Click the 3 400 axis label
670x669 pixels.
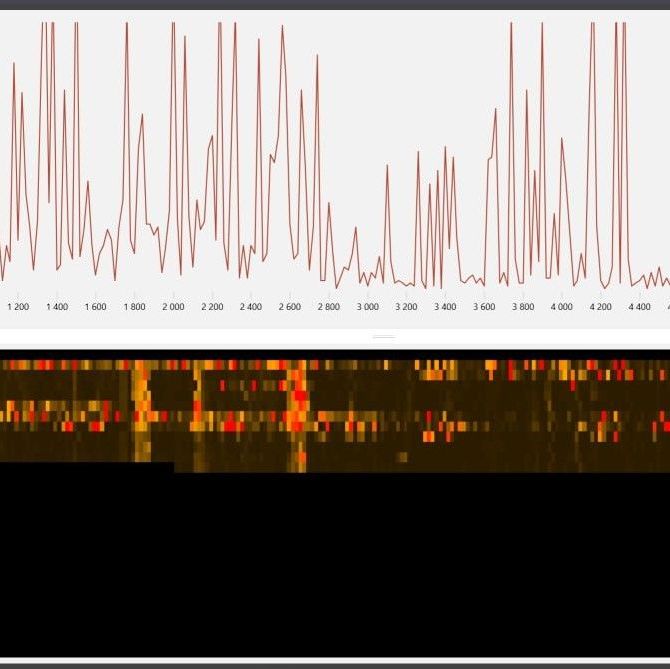(445, 307)
